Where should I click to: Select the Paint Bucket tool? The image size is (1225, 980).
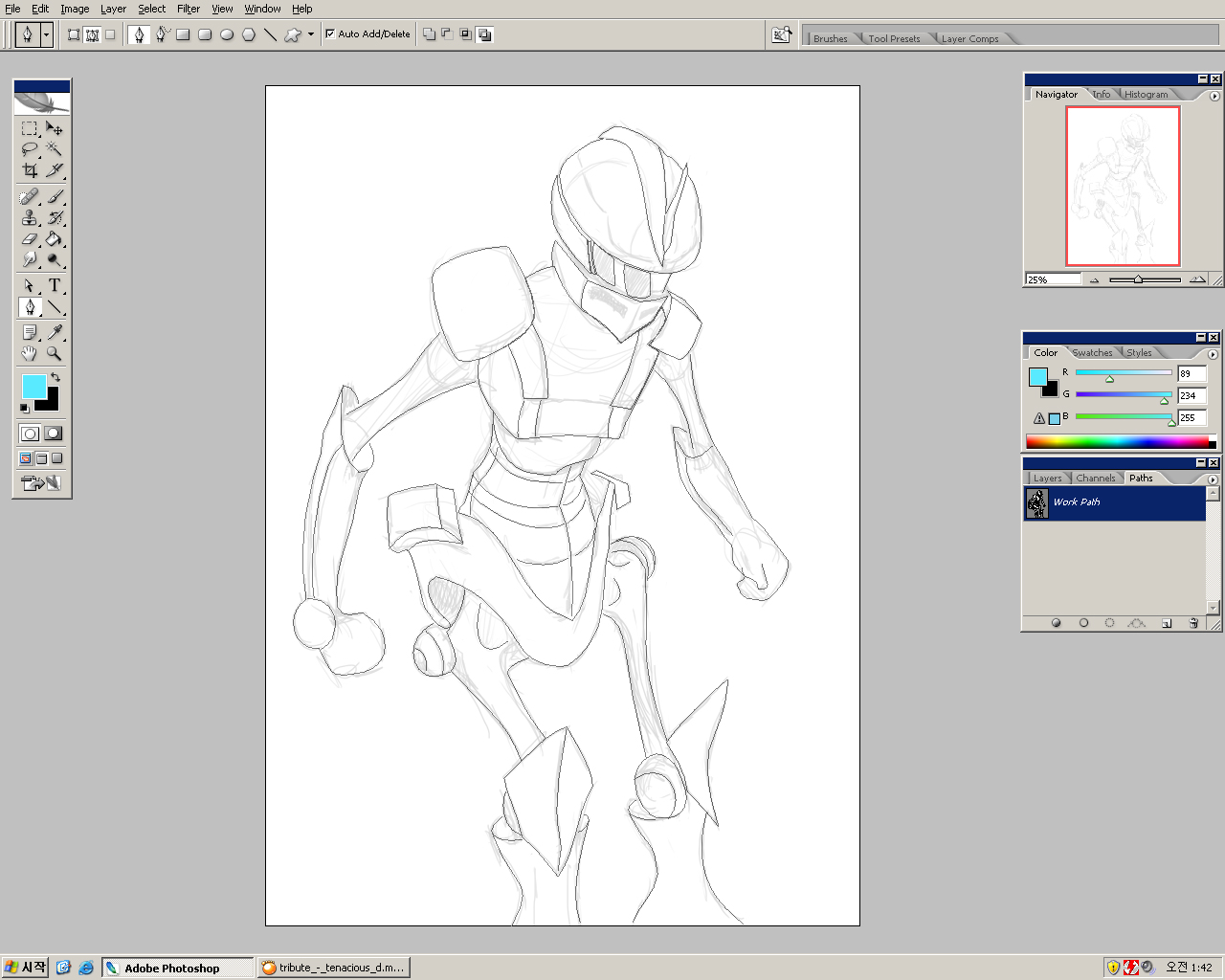pyautogui.click(x=55, y=239)
